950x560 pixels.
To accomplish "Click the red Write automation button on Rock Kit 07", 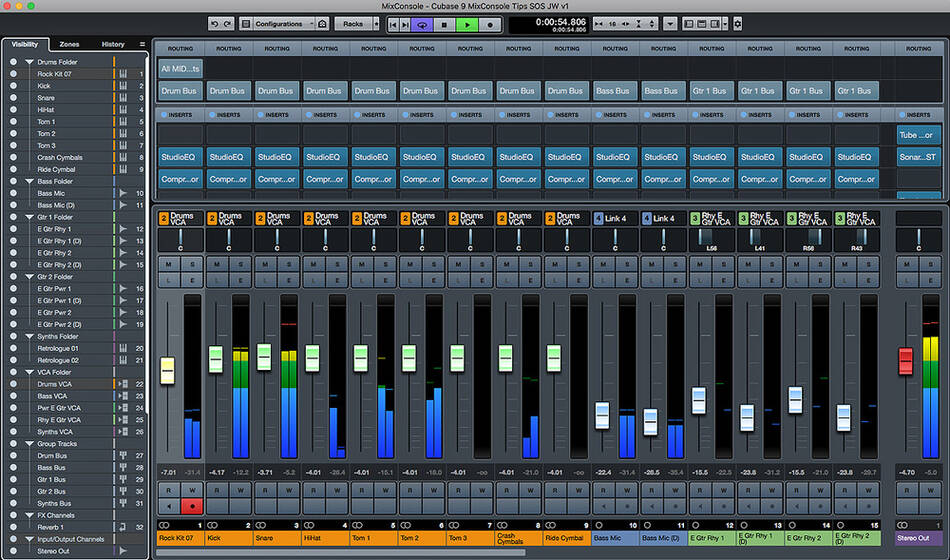I will (x=192, y=505).
